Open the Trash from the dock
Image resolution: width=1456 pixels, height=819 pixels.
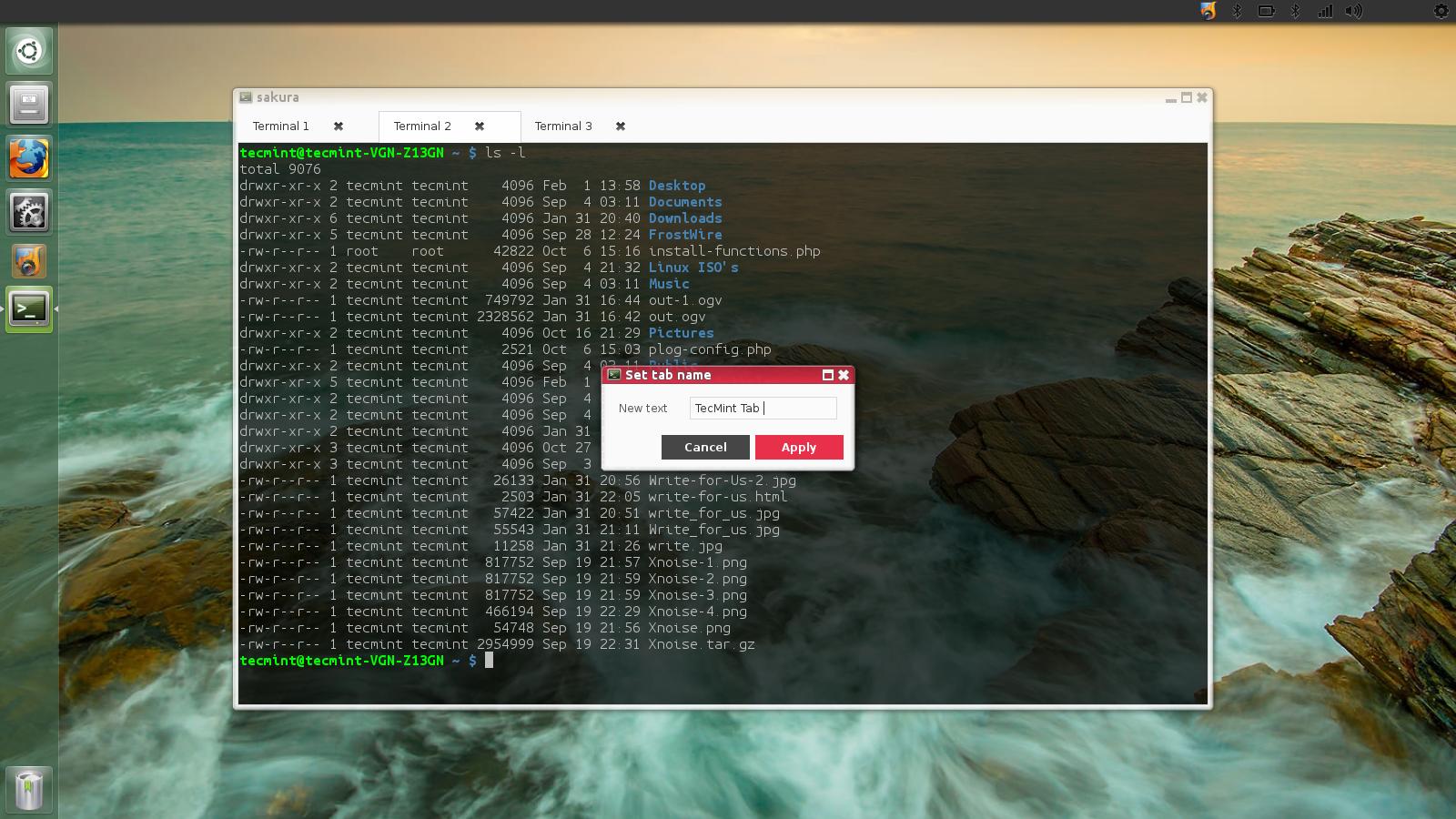(29, 789)
